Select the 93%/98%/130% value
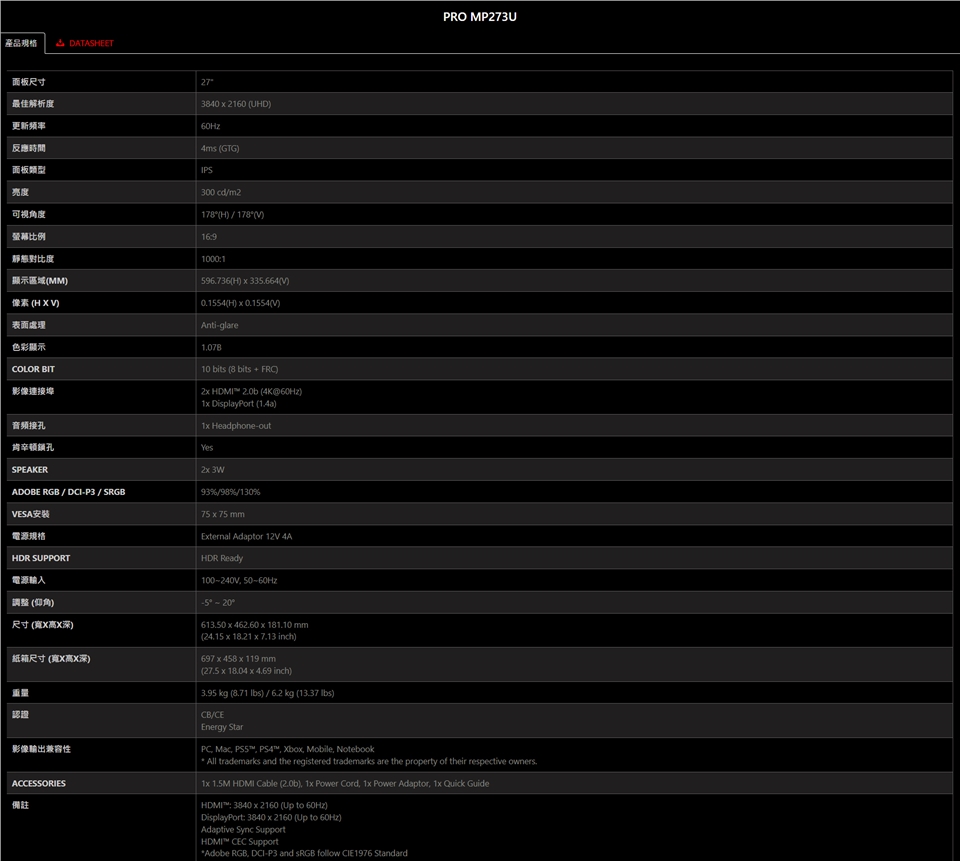The width and height of the screenshot is (960, 861). pyautogui.click(x=230, y=492)
